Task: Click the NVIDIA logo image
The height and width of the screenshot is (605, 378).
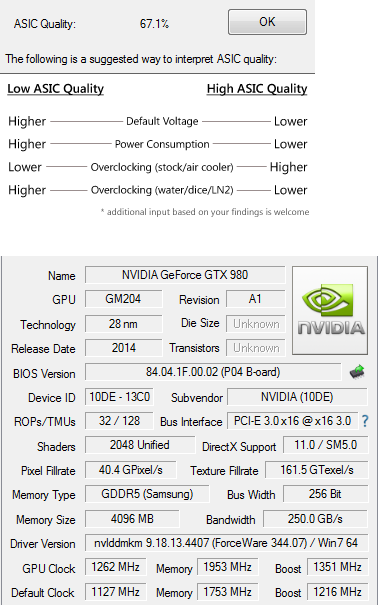Action: click(x=330, y=310)
